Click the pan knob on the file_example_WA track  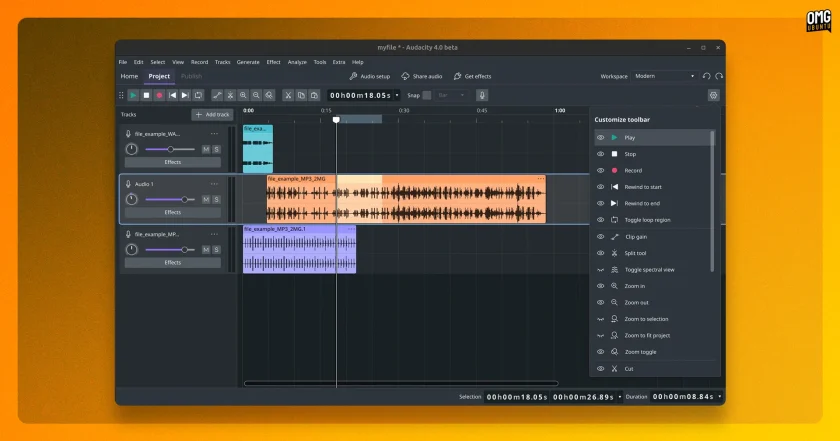tap(131, 150)
